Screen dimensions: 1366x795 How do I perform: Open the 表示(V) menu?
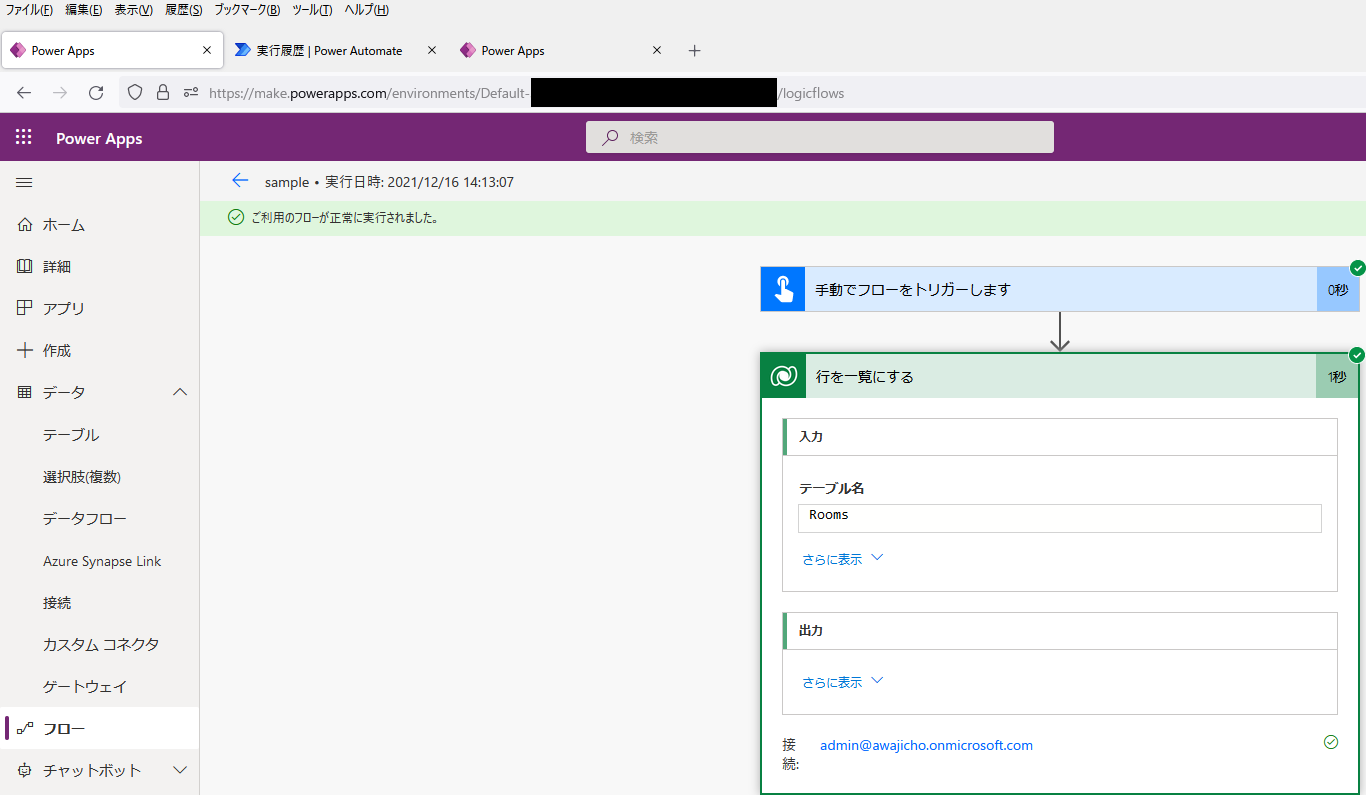click(134, 10)
